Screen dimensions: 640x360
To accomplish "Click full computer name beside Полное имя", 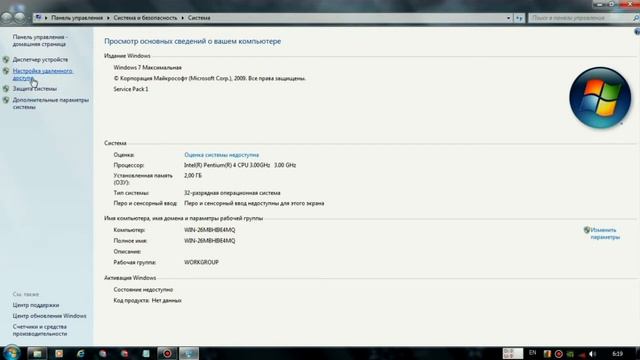I will click(209, 241).
